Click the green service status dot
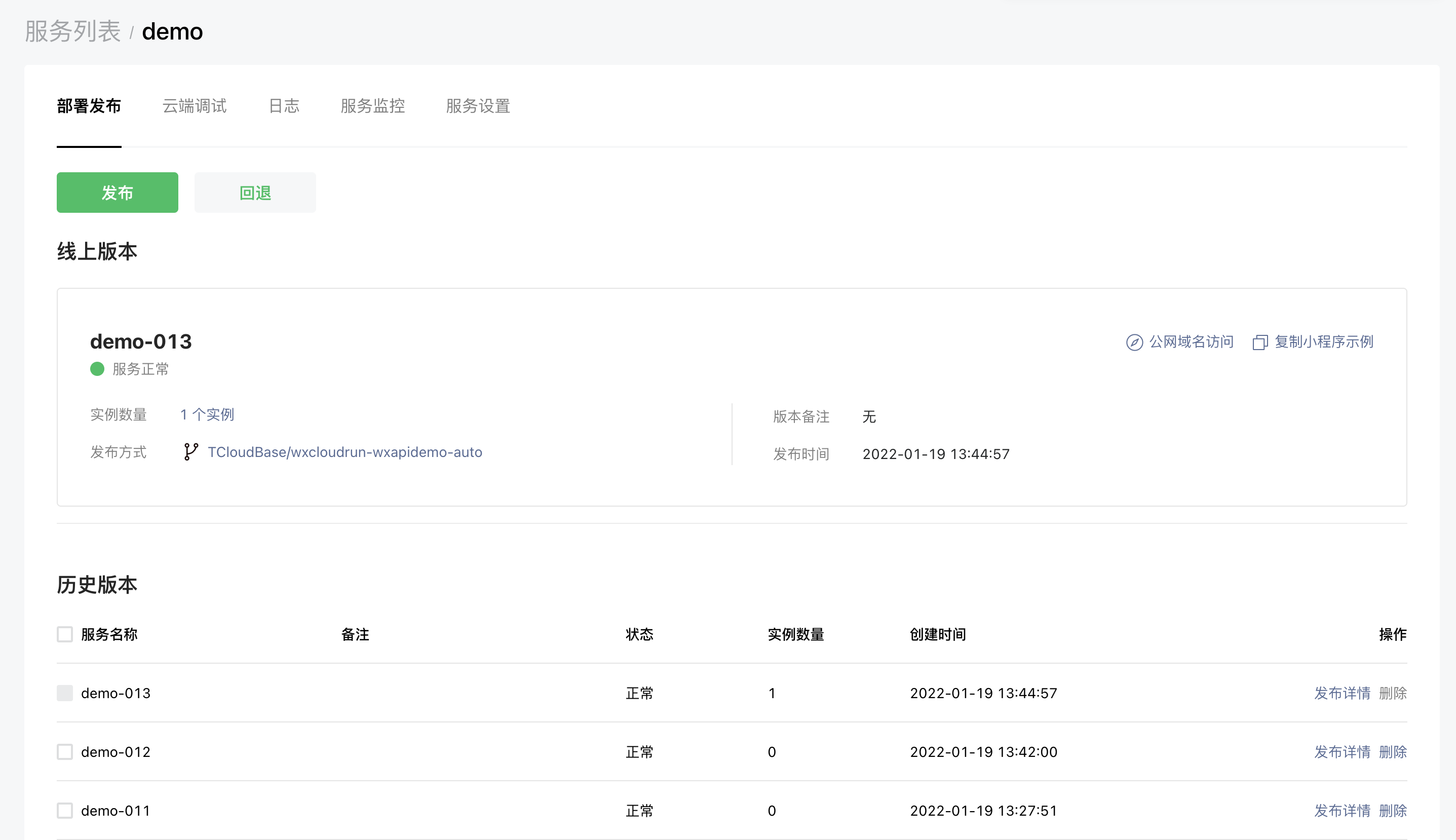The height and width of the screenshot is (840, 1456). pyautogui.click(x=97, y=369)
